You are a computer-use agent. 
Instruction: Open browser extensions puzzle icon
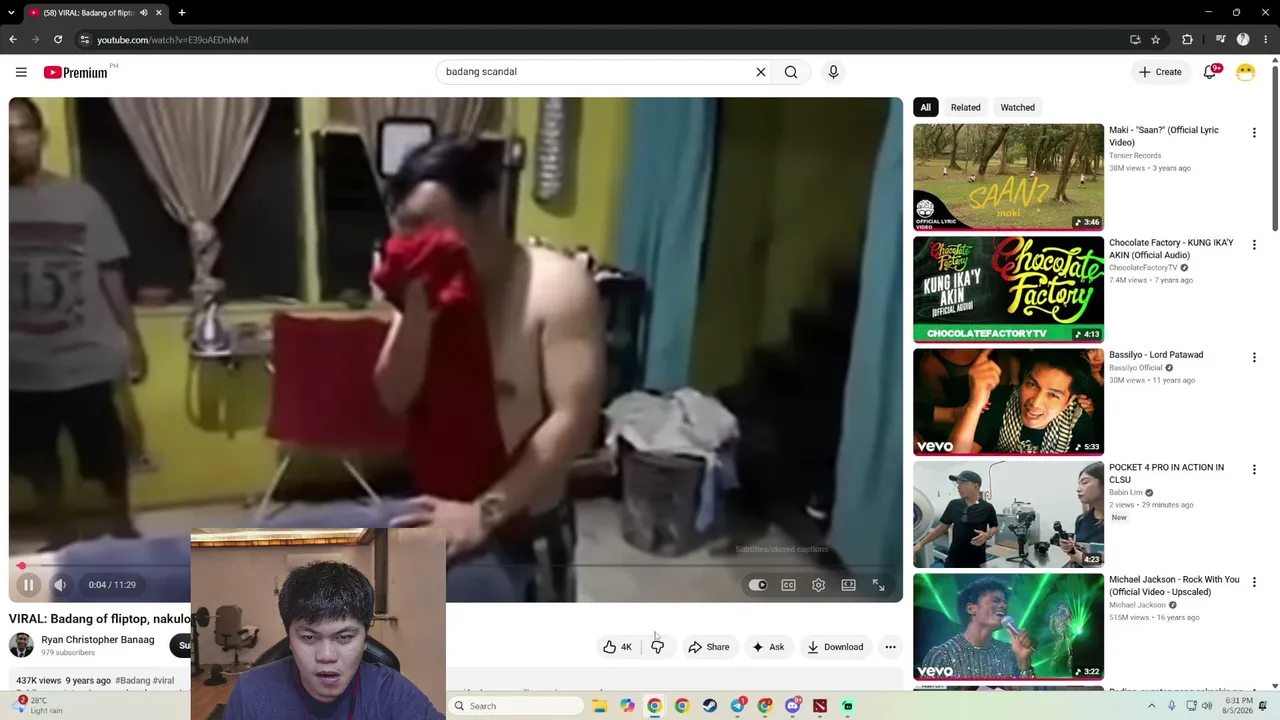(x=1188, y=40)
